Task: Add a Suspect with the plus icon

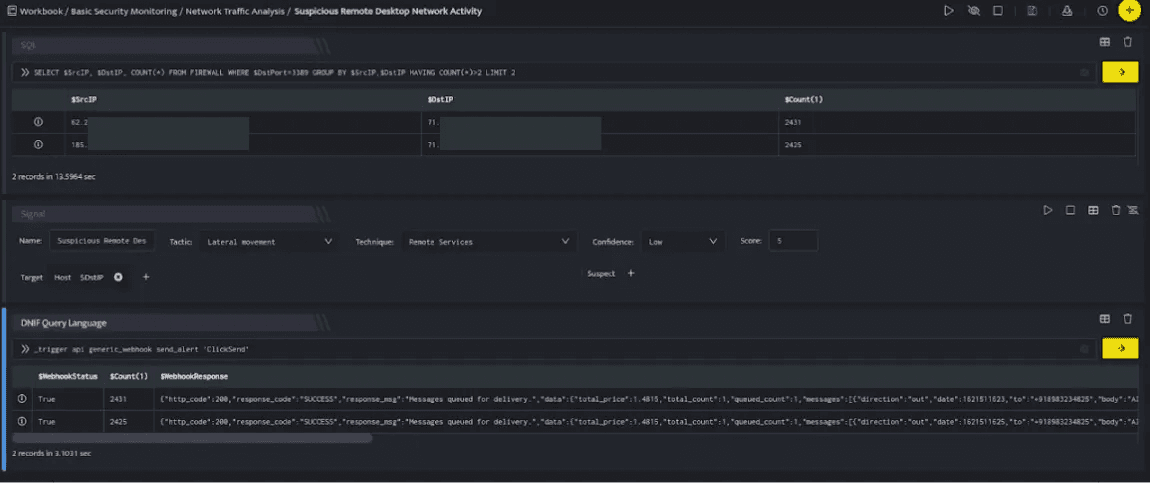Action: click(631, 273)
